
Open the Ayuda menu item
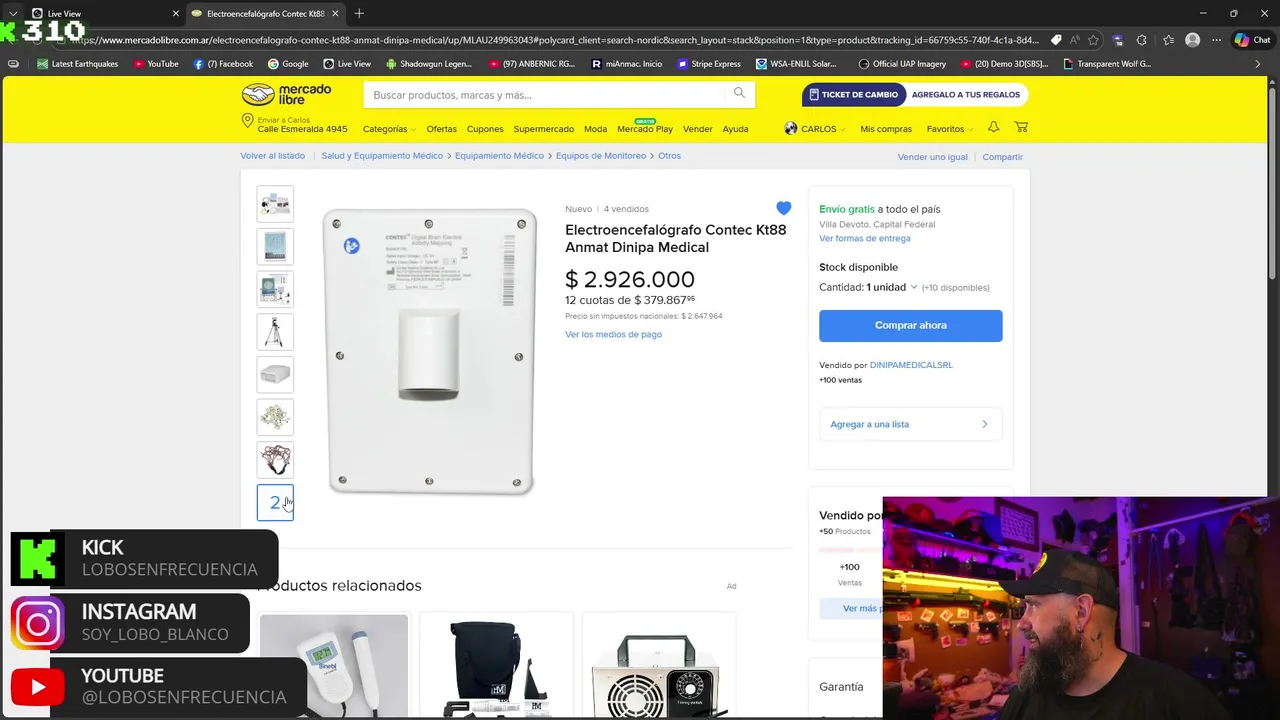[735, 129]
